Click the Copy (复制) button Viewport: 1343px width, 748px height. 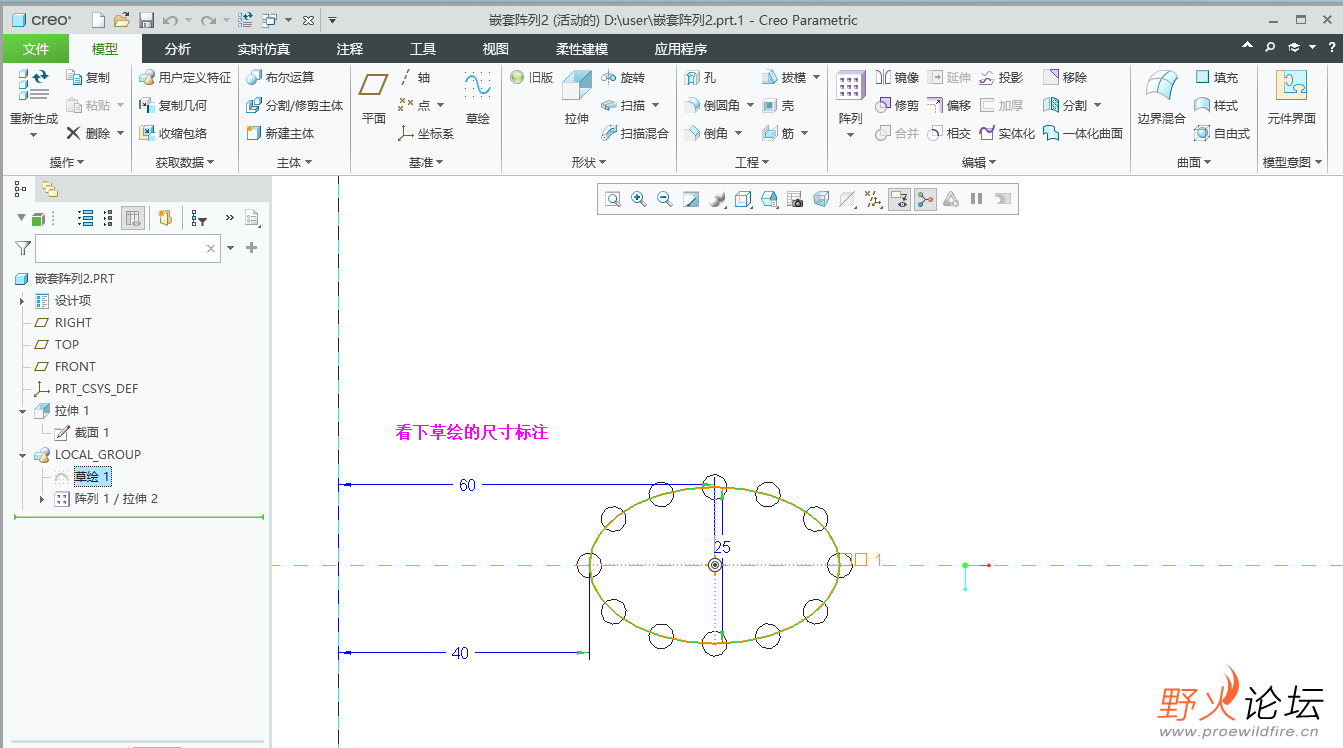(88, 77)
